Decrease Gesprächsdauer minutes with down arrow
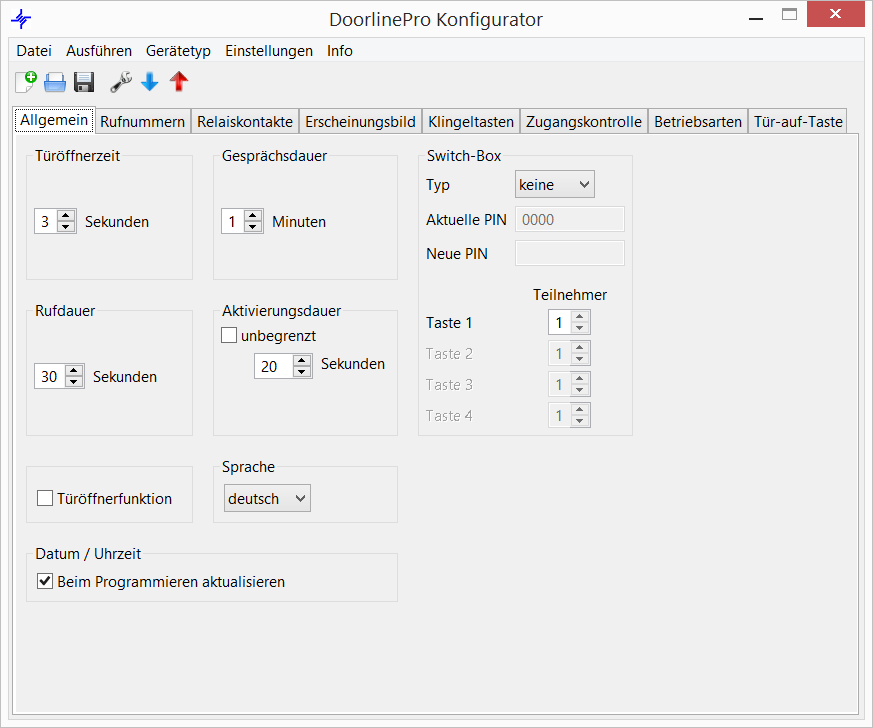This screenshot has height=728, width=873. (253, 227)
